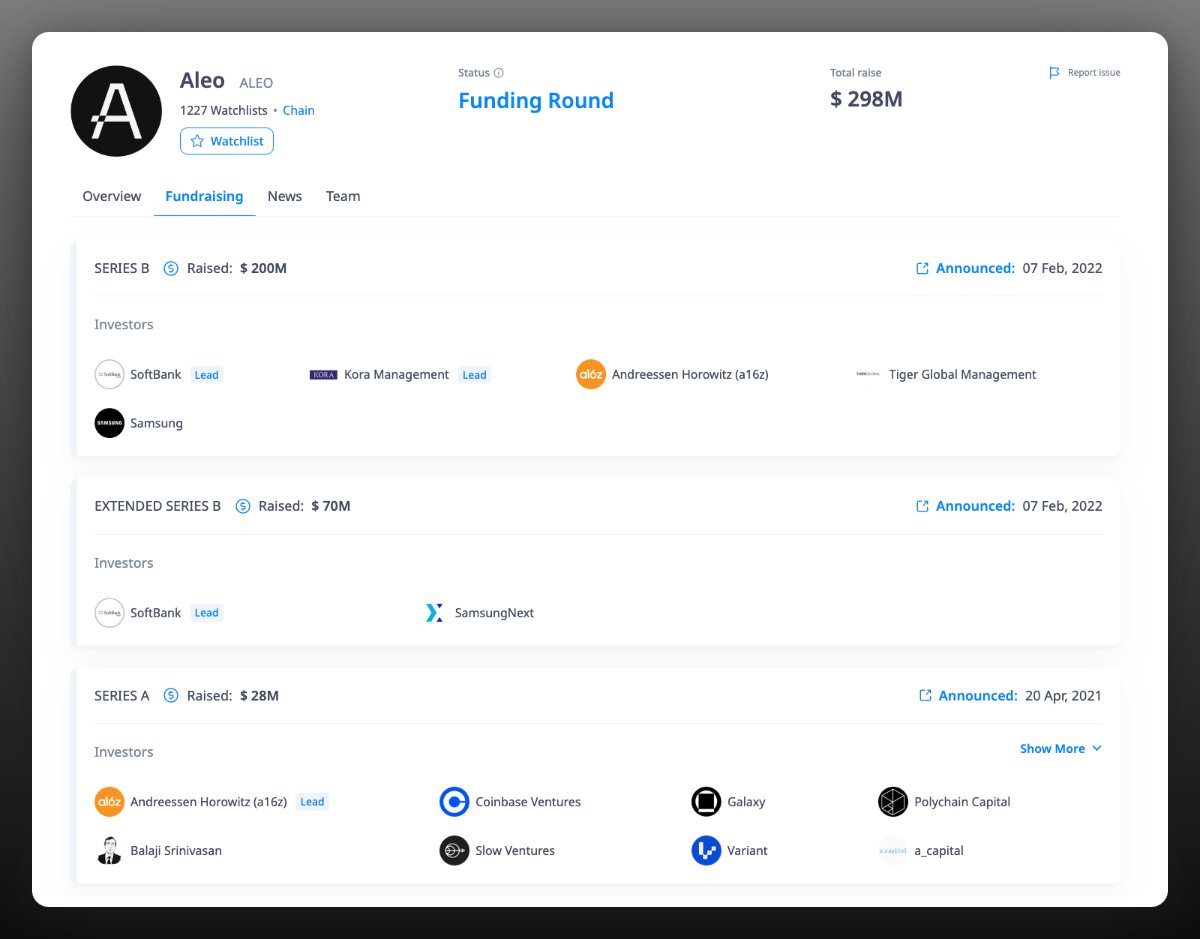Image resolution: width=1200 pixels, height=939 pixels.
Task: Click the Slow Ventures name
Action: (515, 850)
